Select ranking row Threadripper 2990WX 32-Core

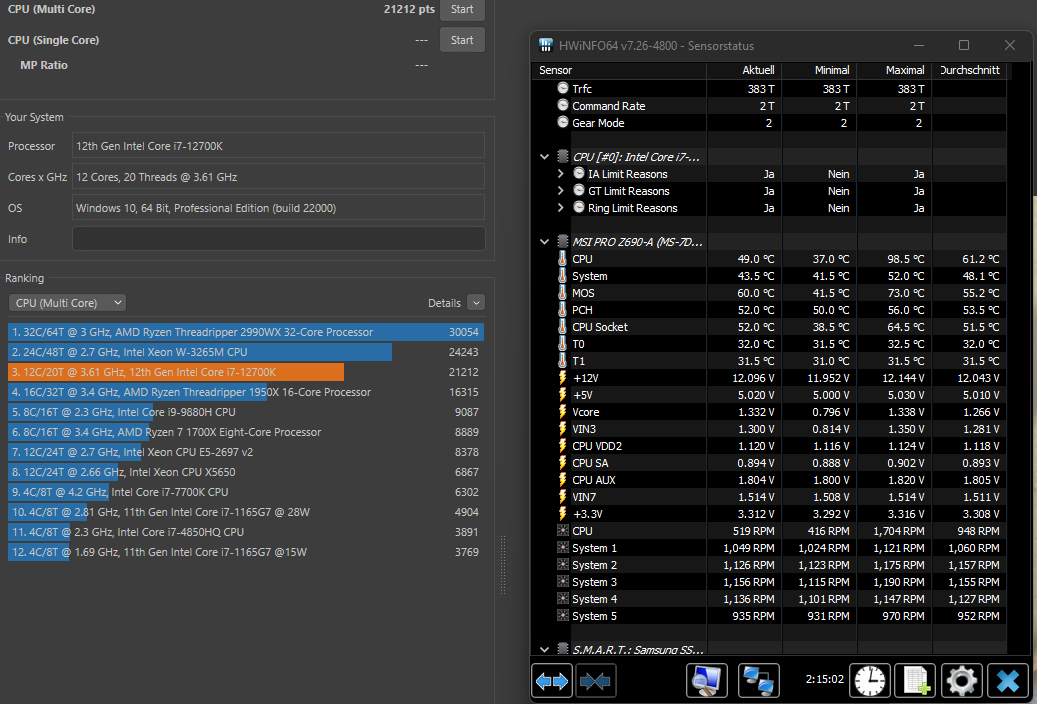246,332
